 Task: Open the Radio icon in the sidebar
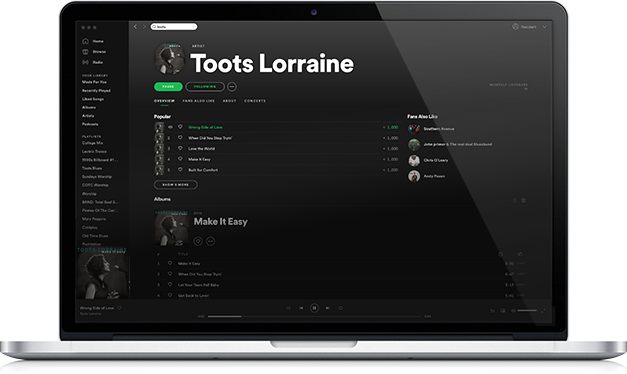tap(85, 62)
